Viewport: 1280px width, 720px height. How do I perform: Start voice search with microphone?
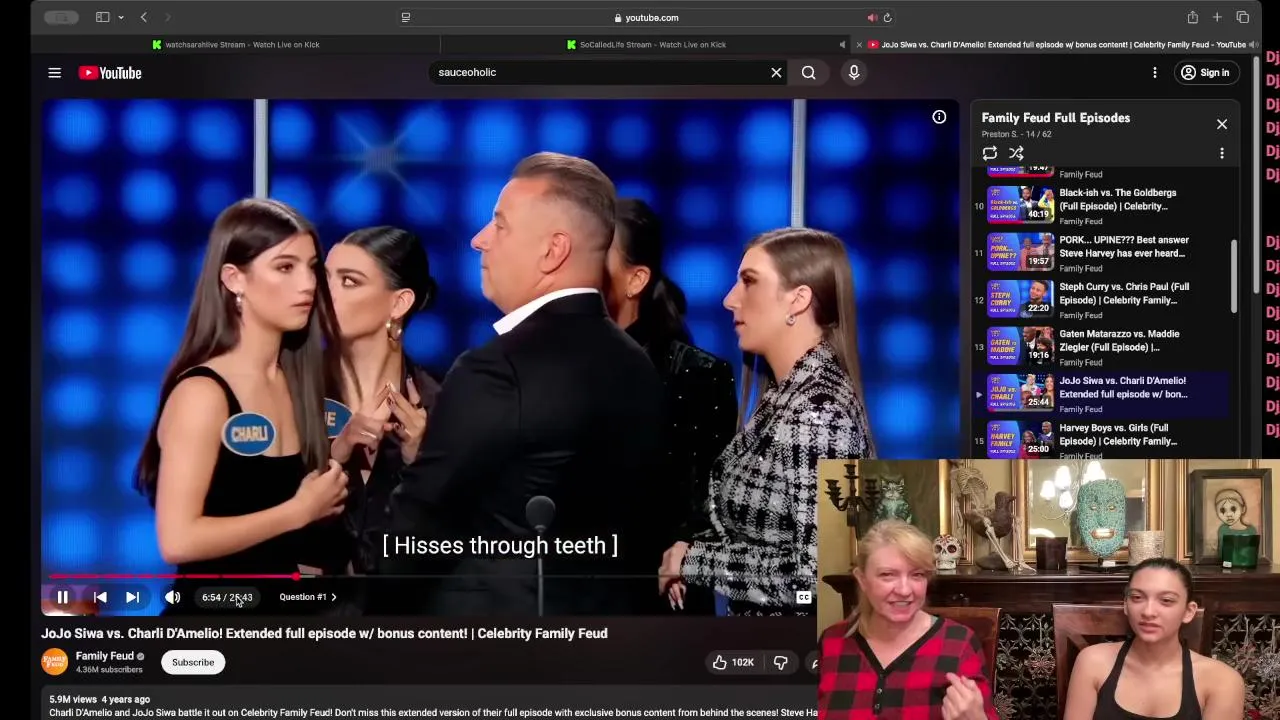[x=854, y=72]
